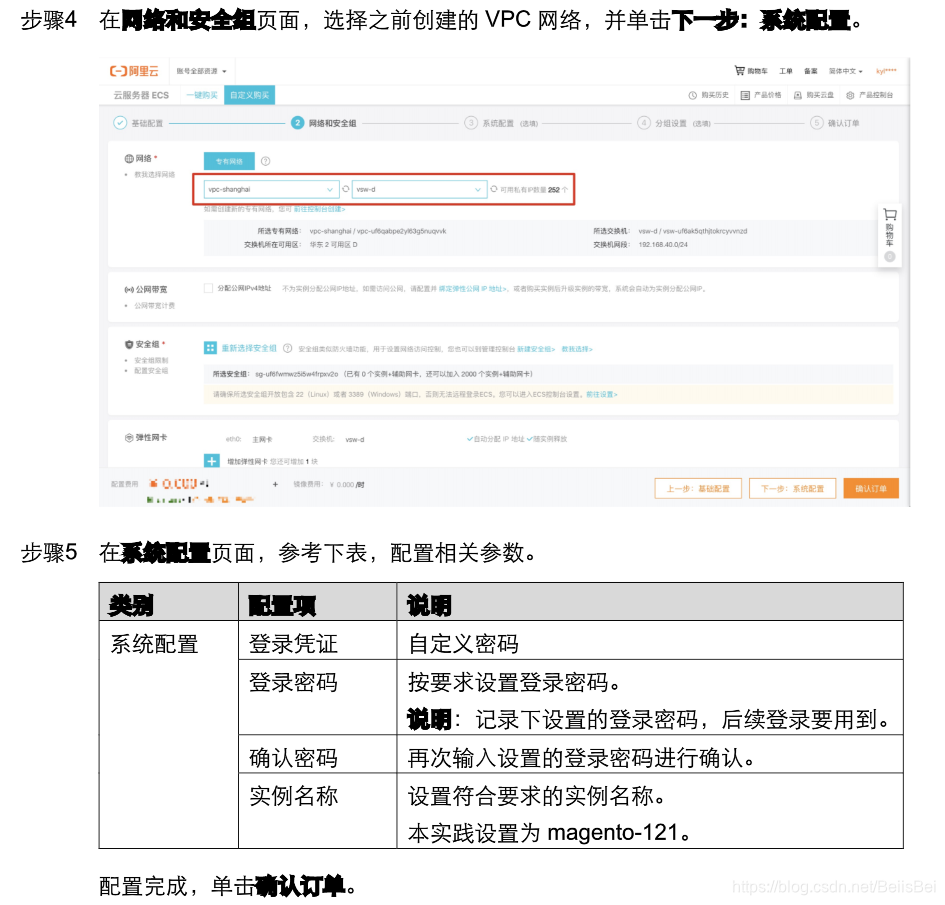Click help icon beside 重新选择安全组

[x=287, y=348]
